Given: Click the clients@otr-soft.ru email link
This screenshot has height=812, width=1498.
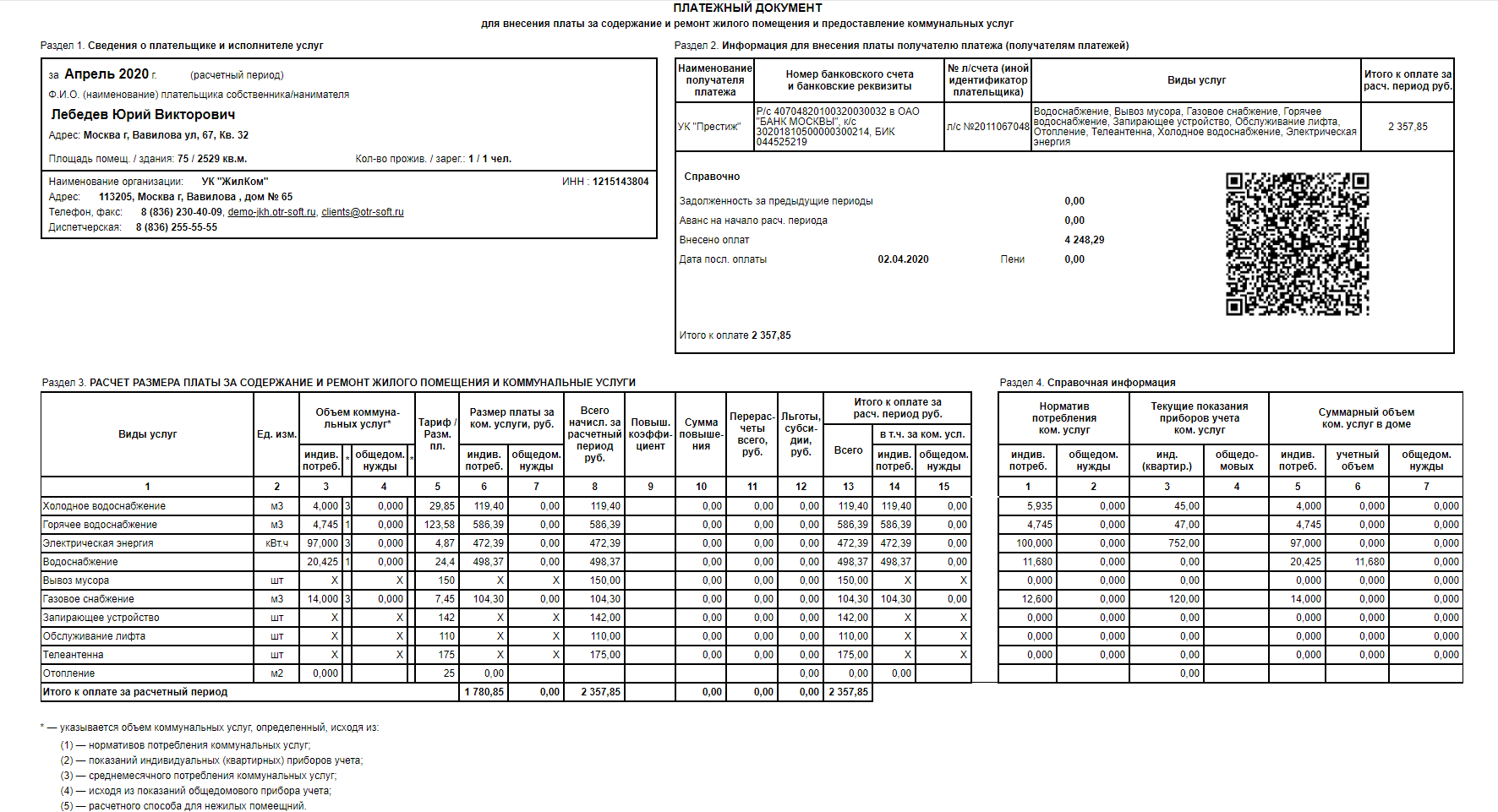Looking at the screenshot, I should pyautogui.click(x=363, y=212).
